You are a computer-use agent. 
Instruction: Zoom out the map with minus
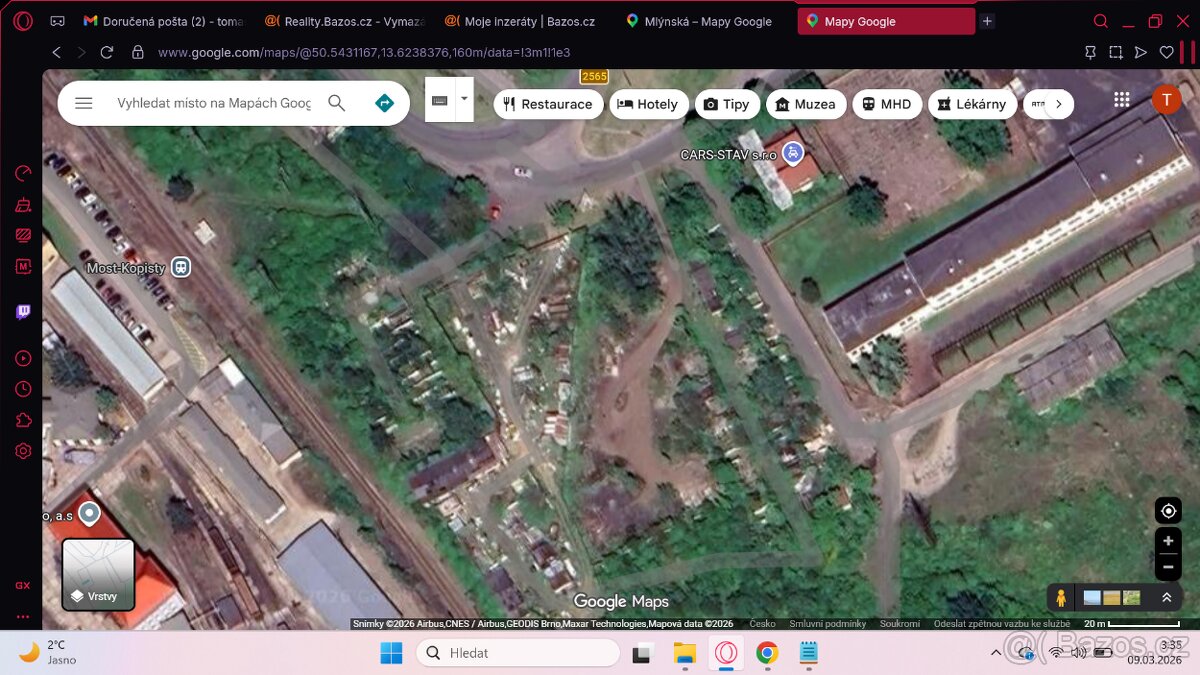coord(1167,567)
